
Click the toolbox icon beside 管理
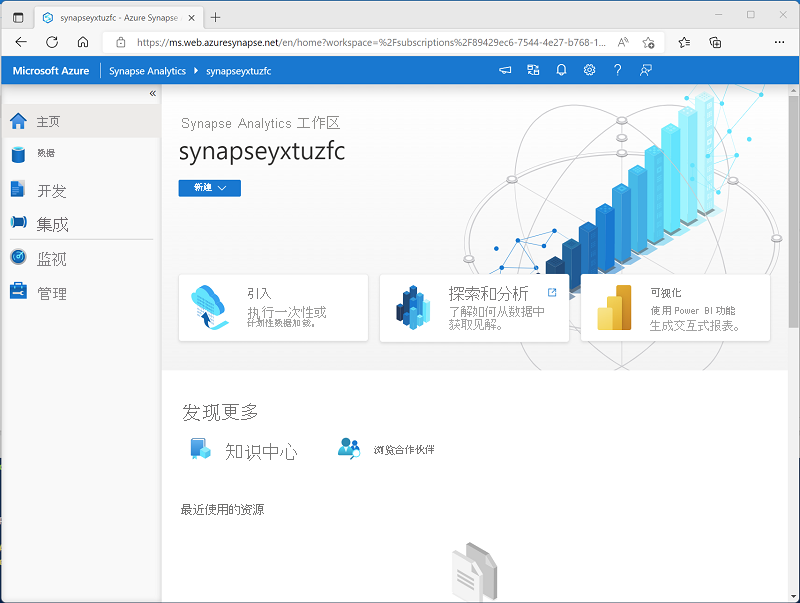[x=18, y=291]
